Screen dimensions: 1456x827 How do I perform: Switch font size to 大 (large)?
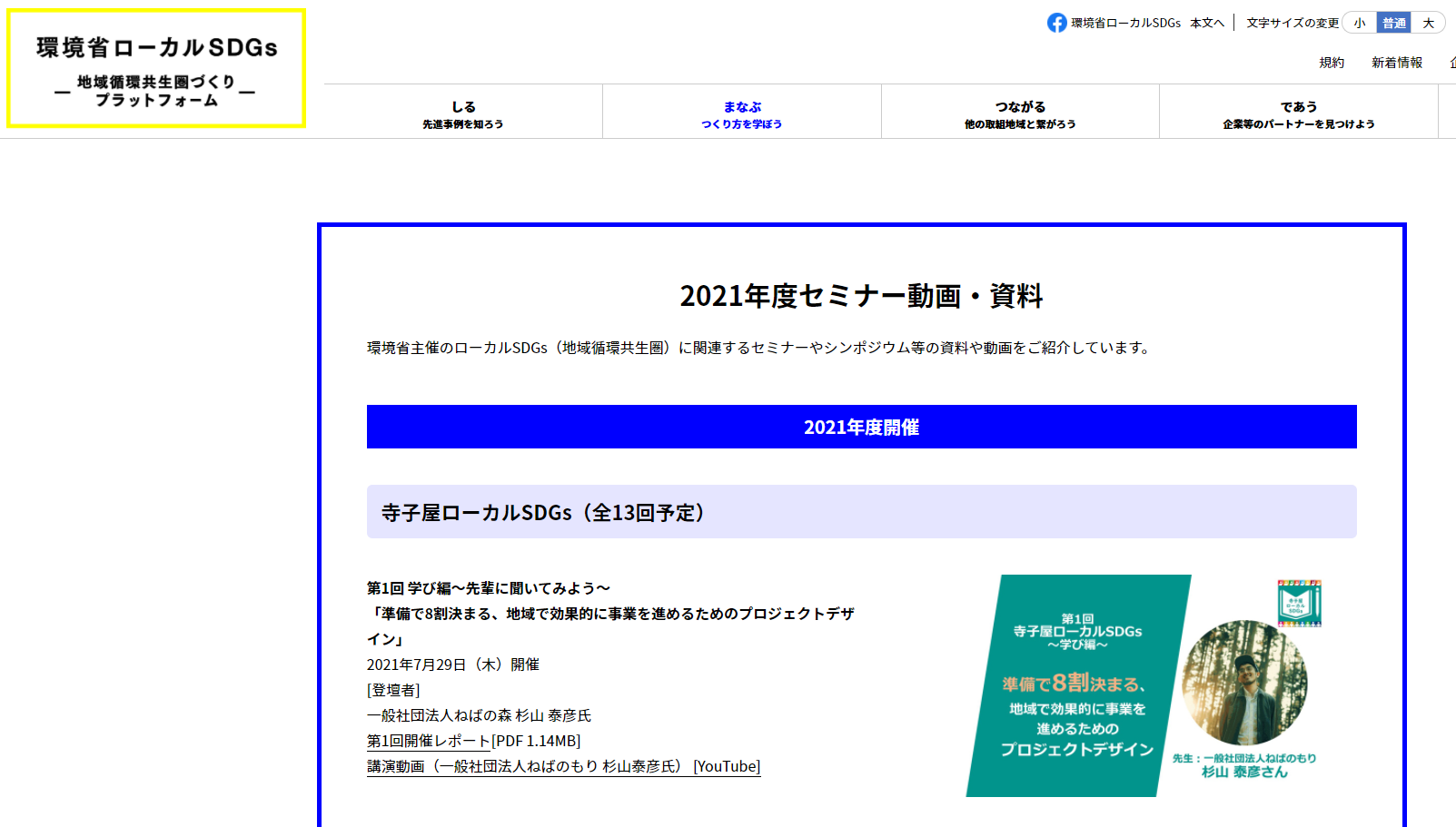(x=1428, y=23)
